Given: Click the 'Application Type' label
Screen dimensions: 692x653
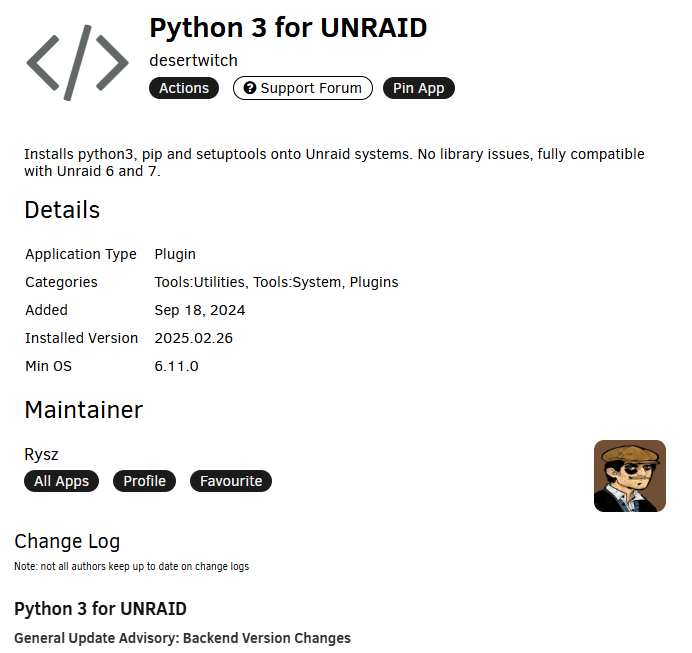Looking at the screenshot, I should pyautogui.click(x=81, y=255).
